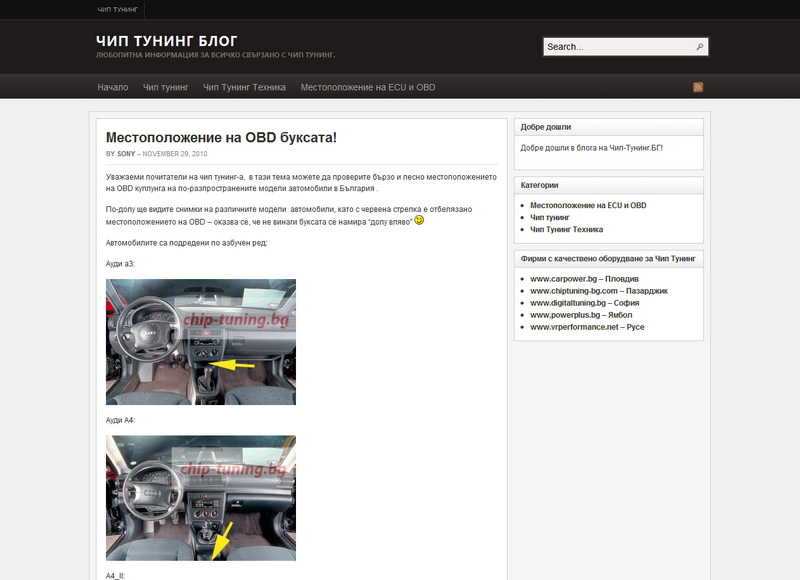Visit www.chiptuning-bg.com – Пазарджик link

[x=599, y=291]
